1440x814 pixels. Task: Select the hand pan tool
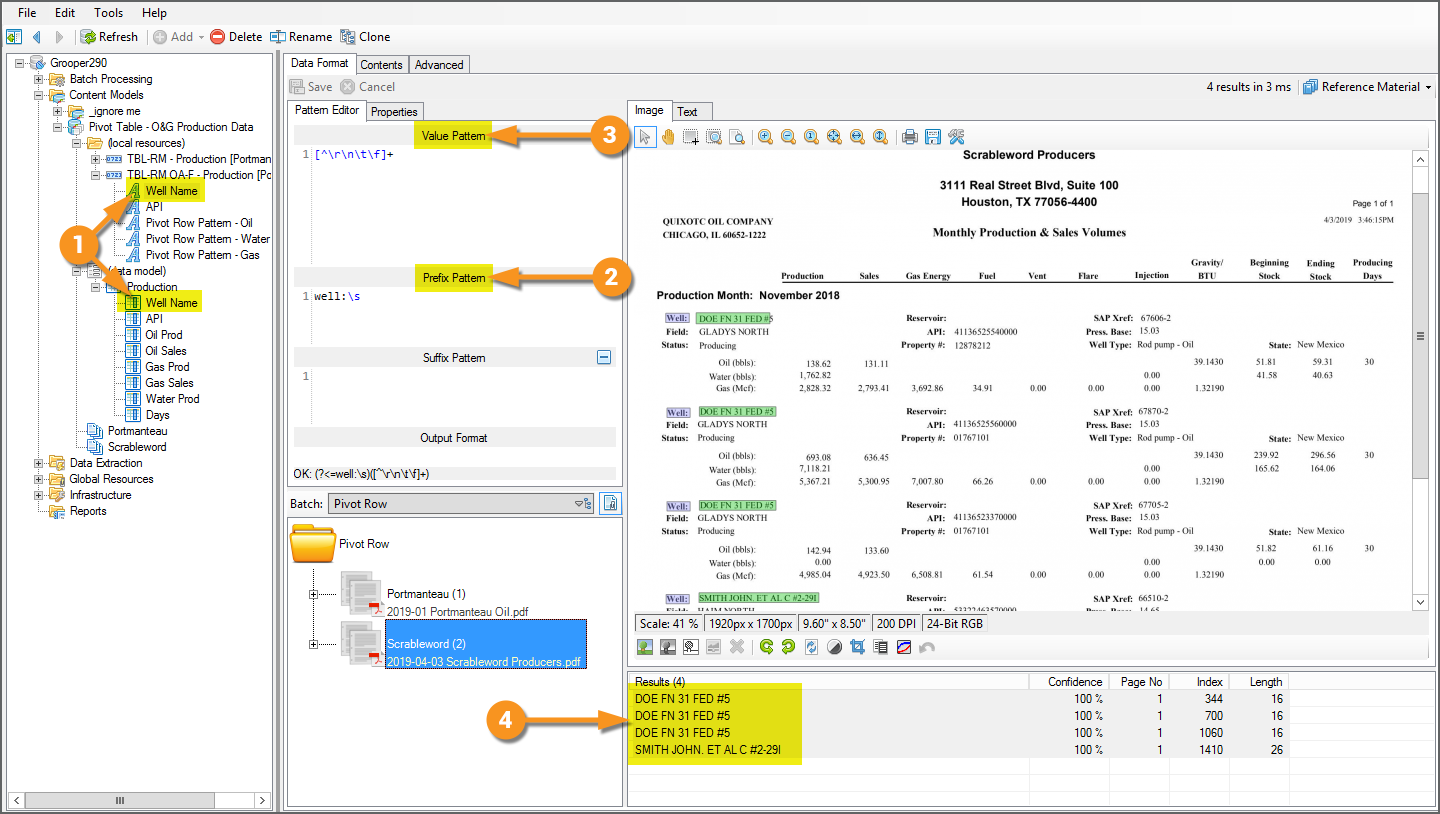pos(669,137)
